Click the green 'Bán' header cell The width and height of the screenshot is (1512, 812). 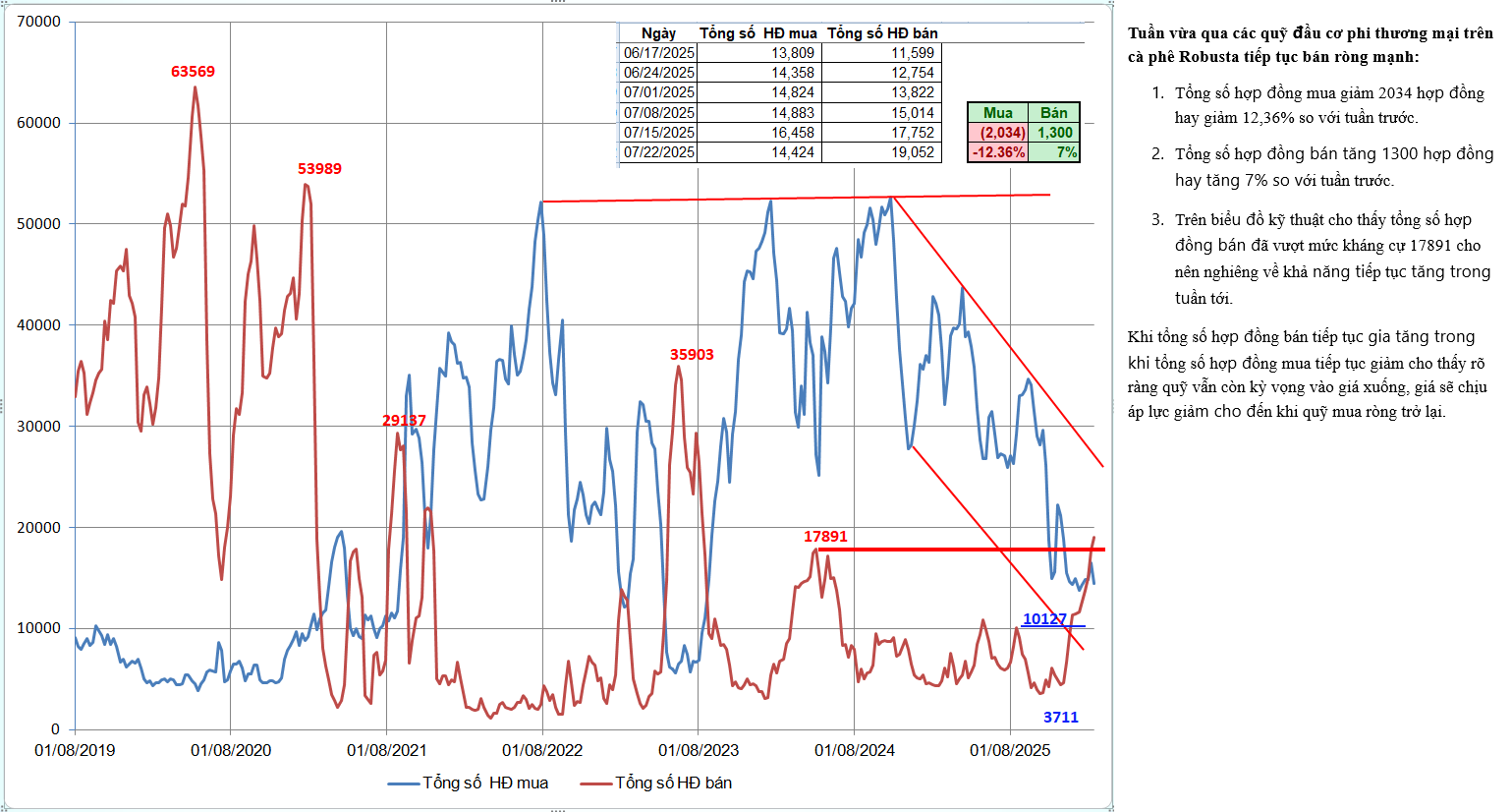pos(1054,113)
